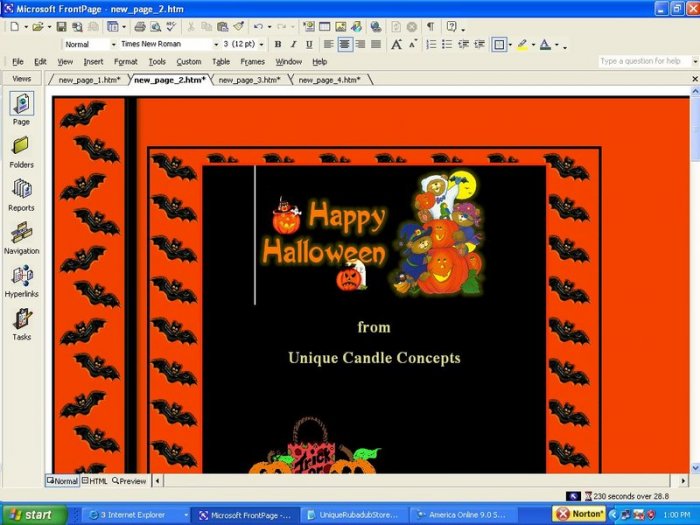Viewport: 700px width, 525px height.
Task: Run the spelling check icon
Action: [x=171, y=27]
